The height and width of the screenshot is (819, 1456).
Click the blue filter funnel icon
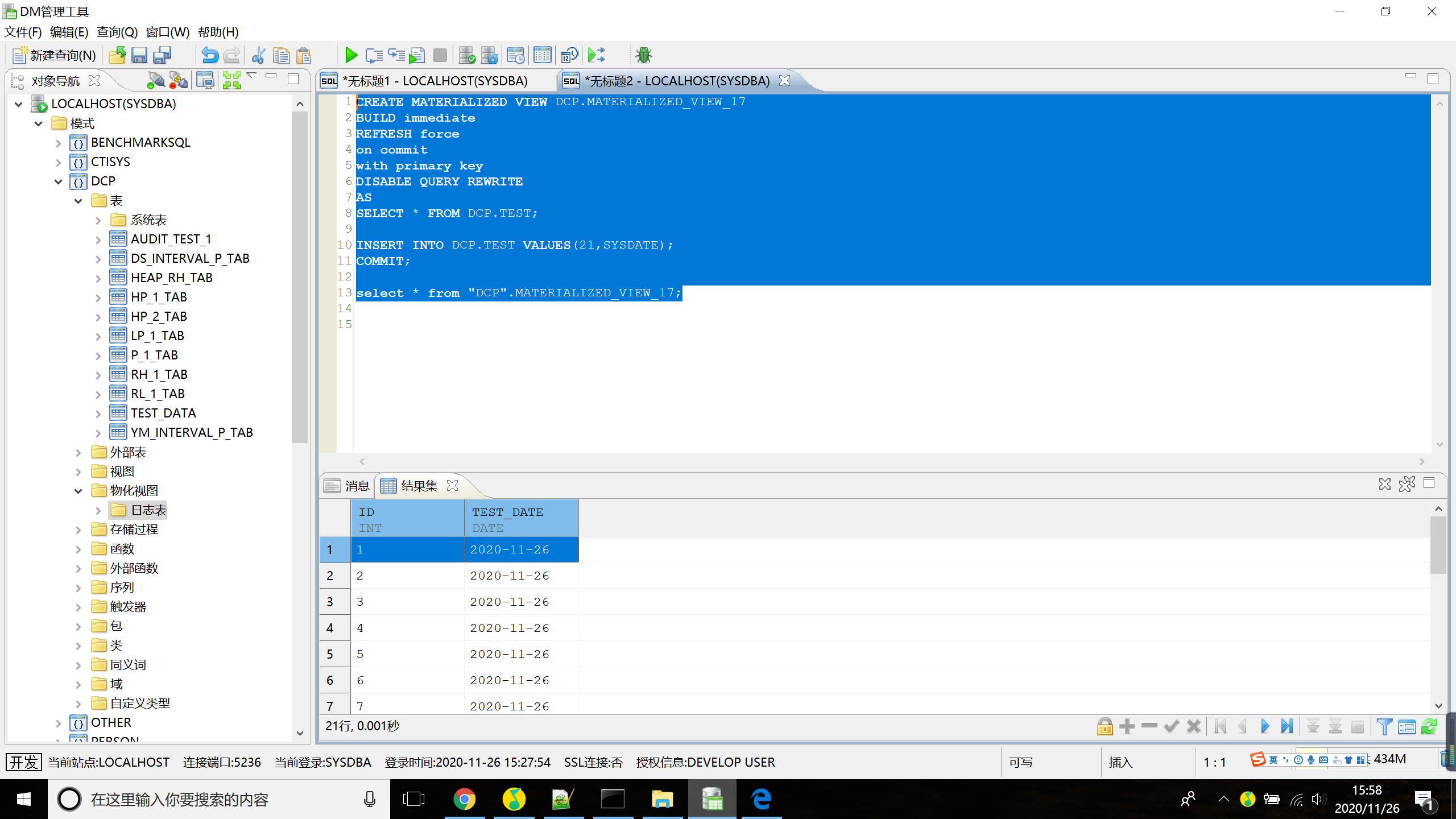[x=1384, y=726]
